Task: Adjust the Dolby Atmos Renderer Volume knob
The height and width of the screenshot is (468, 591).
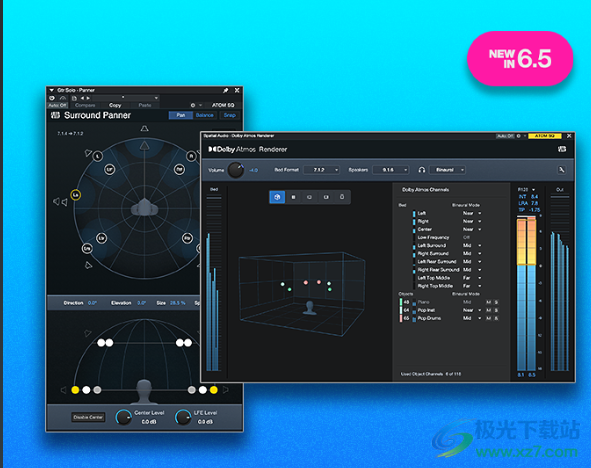Action: click(236, 170)
